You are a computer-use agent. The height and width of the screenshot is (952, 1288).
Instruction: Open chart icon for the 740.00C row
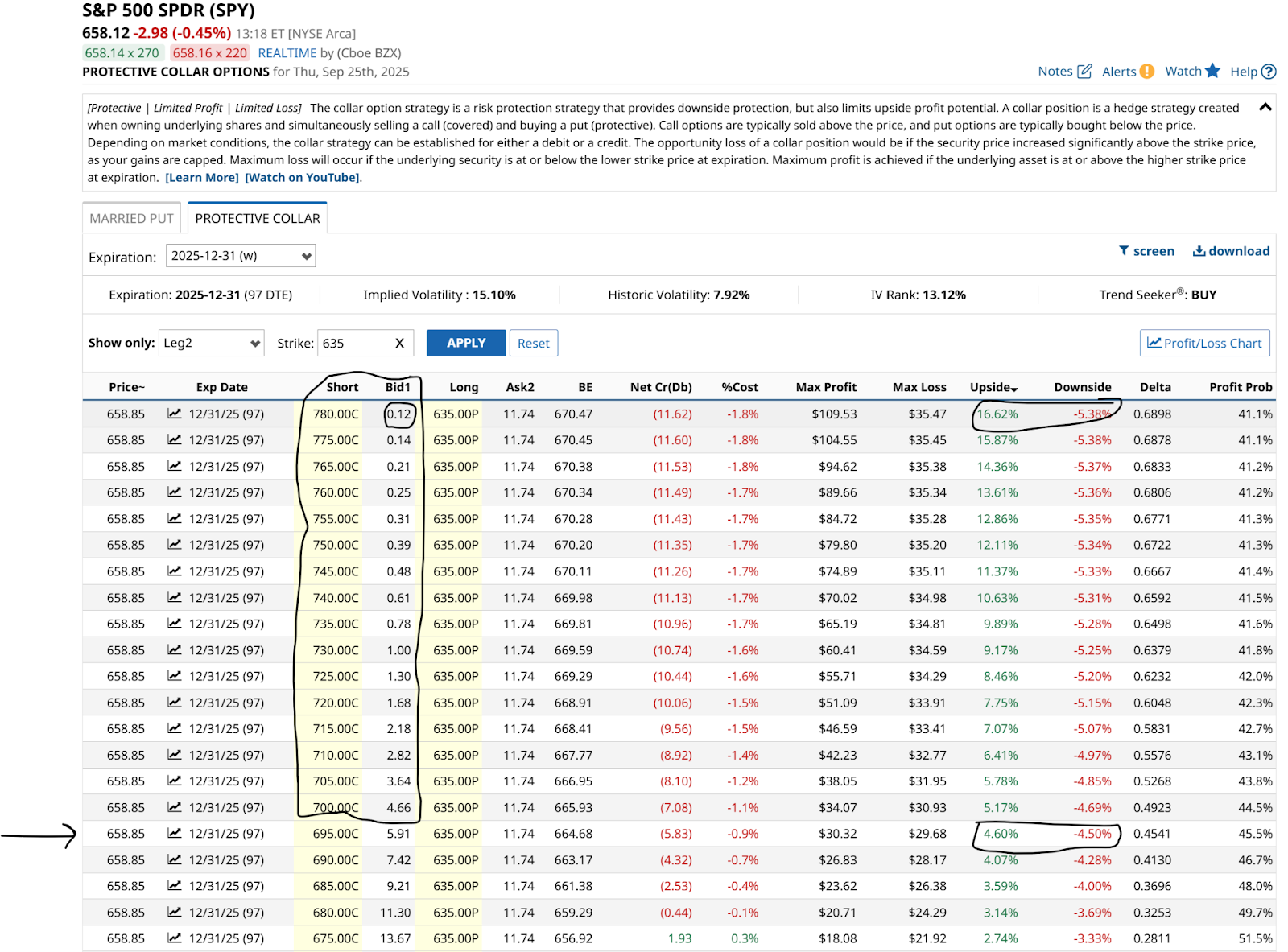[x=174, y=597]
